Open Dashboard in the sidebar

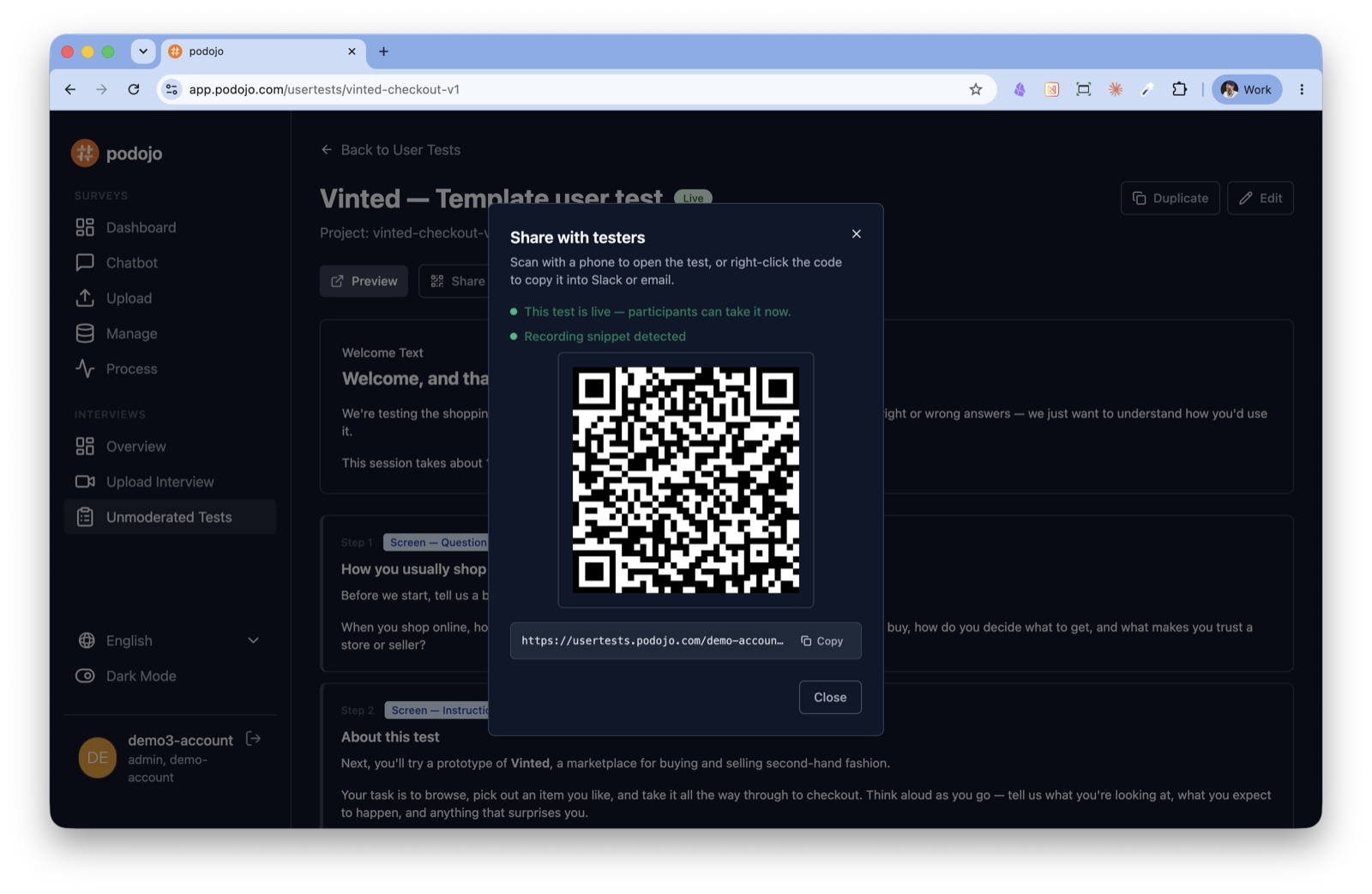point(170,227)
